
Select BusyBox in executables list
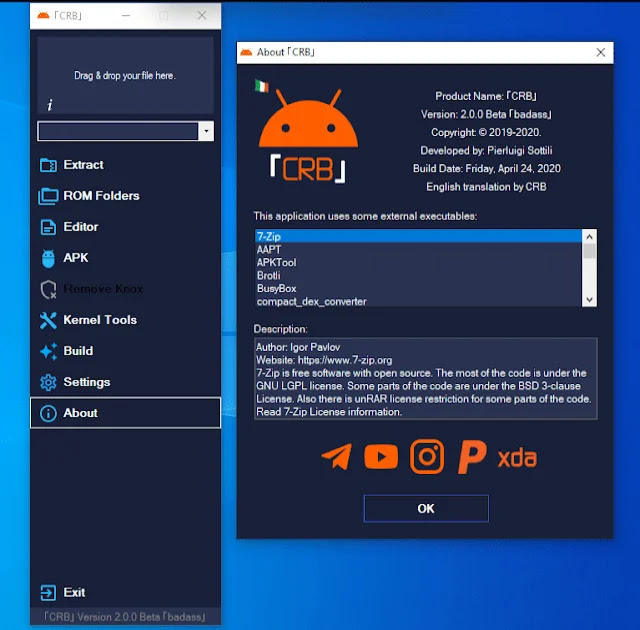coord(418,288)
